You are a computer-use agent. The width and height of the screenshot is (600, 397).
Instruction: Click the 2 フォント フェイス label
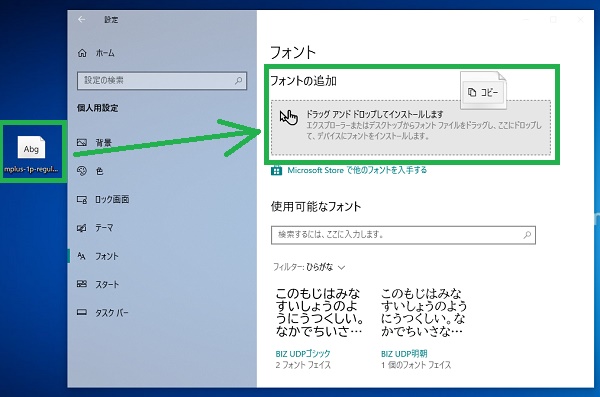(x=303, y=365)
